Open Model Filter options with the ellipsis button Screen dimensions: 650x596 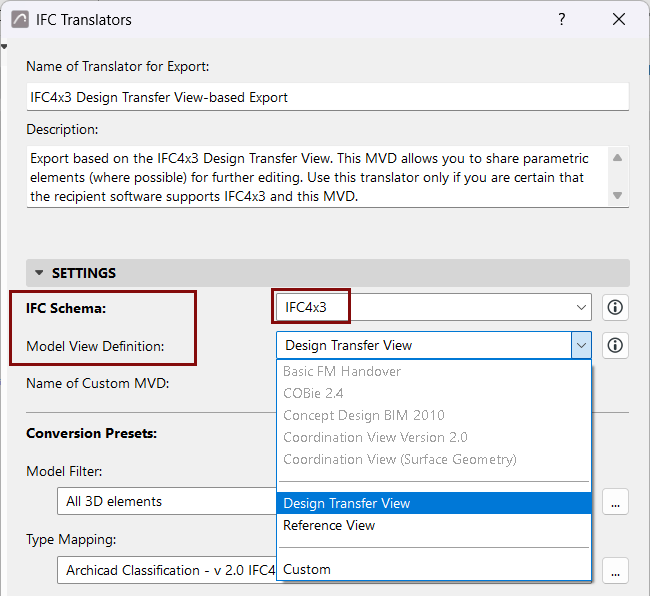[x=615, y=502]
